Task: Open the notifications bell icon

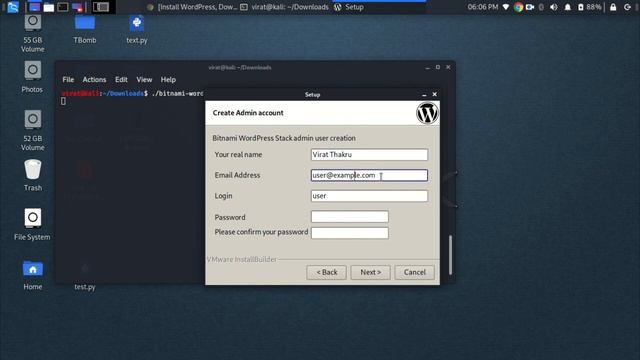Action: [x=567, y=7]
